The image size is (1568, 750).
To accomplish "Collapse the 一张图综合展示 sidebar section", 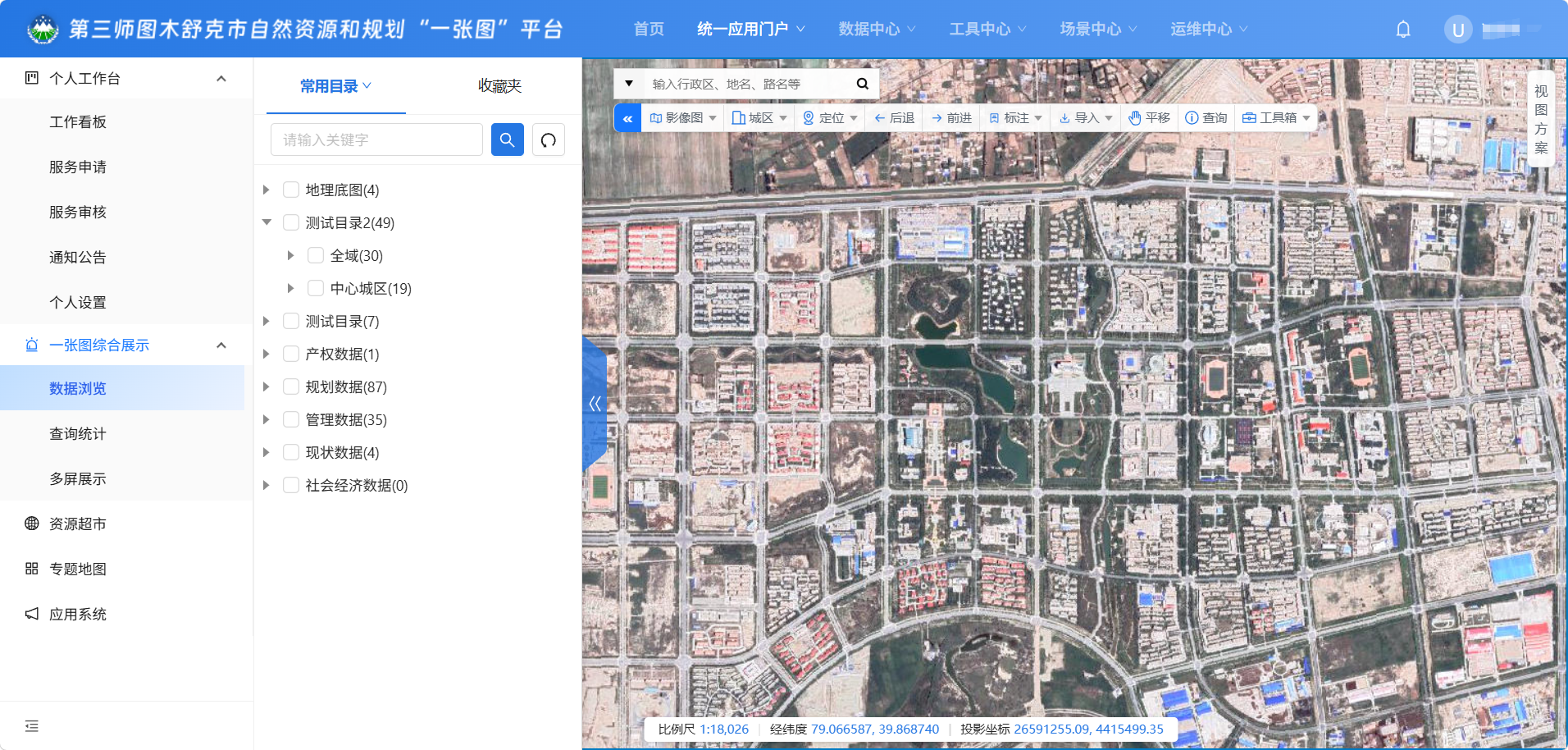I will [221, 345].
